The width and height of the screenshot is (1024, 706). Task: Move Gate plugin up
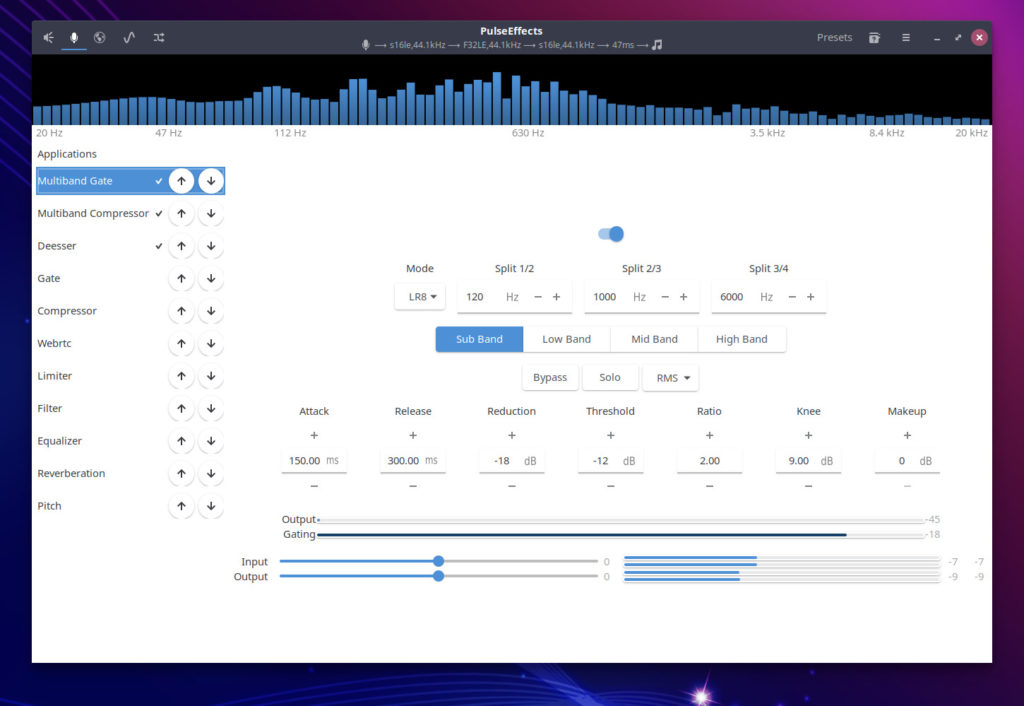(x=182, y=278)
